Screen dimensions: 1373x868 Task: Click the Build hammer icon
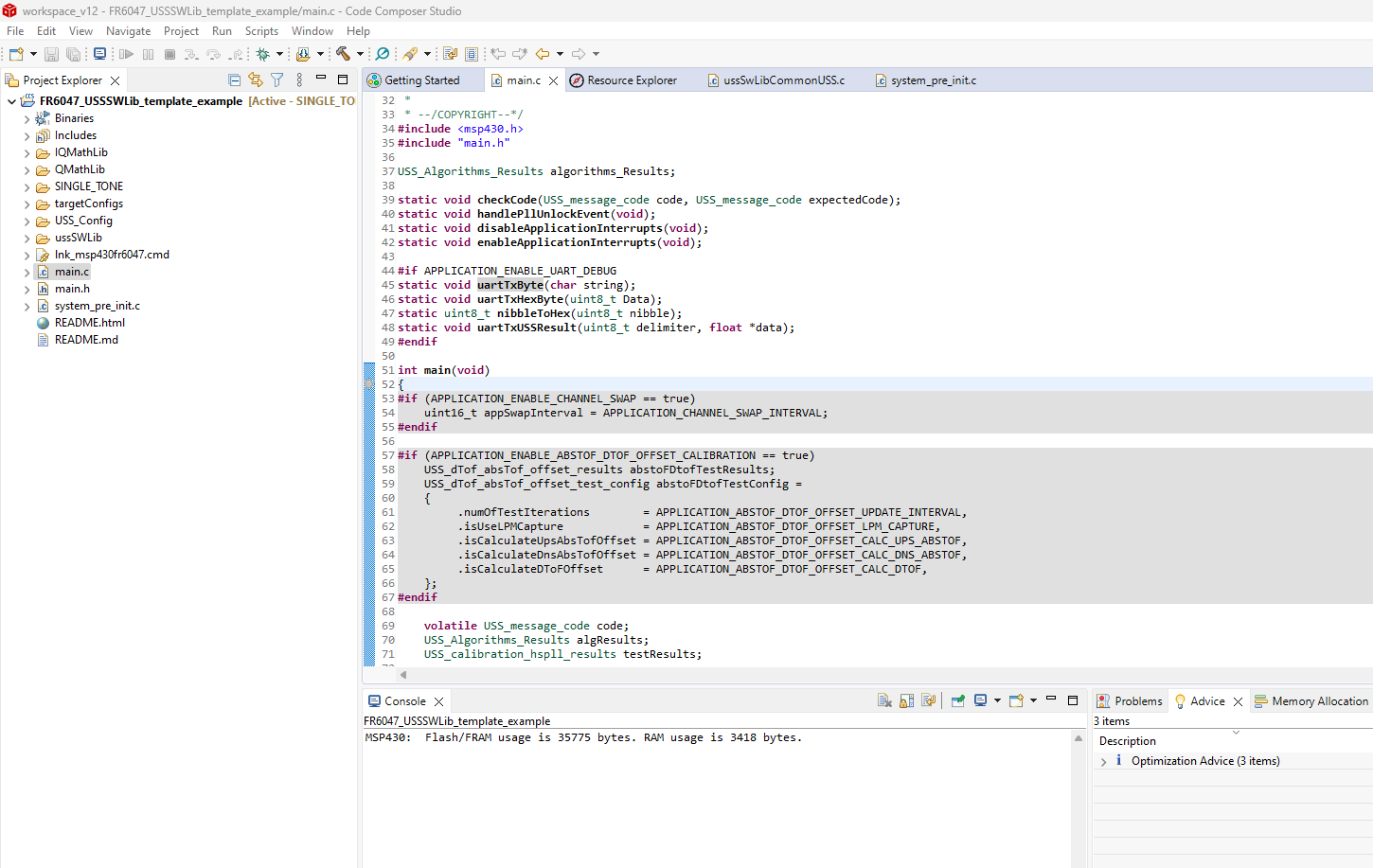[x=343, y=54]
